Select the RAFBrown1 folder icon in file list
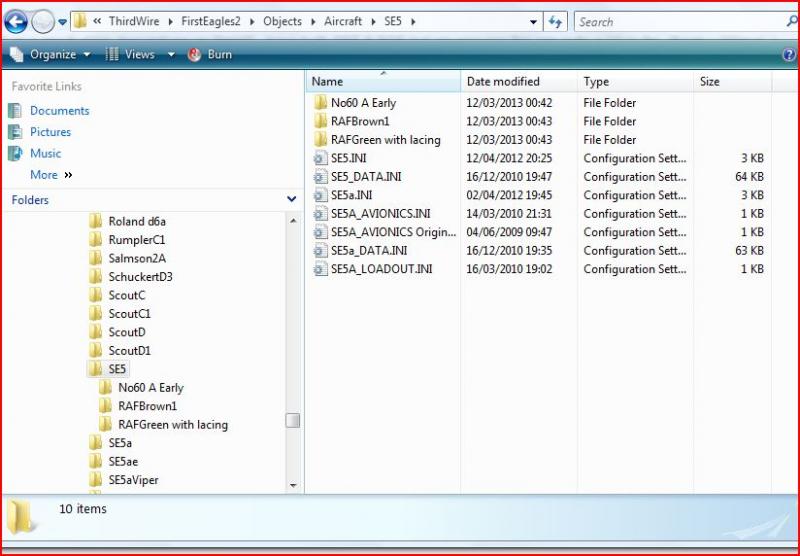The image size is (800, 556). (320, 121)
